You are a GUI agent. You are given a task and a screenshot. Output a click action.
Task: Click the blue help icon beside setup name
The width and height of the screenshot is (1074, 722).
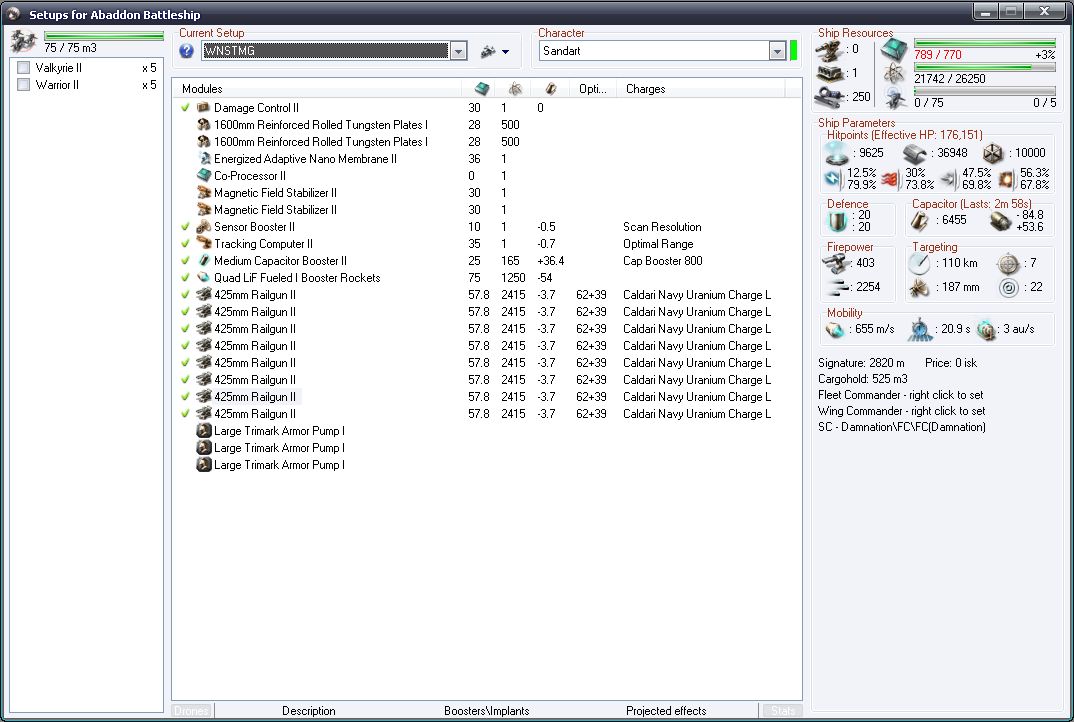186,52
